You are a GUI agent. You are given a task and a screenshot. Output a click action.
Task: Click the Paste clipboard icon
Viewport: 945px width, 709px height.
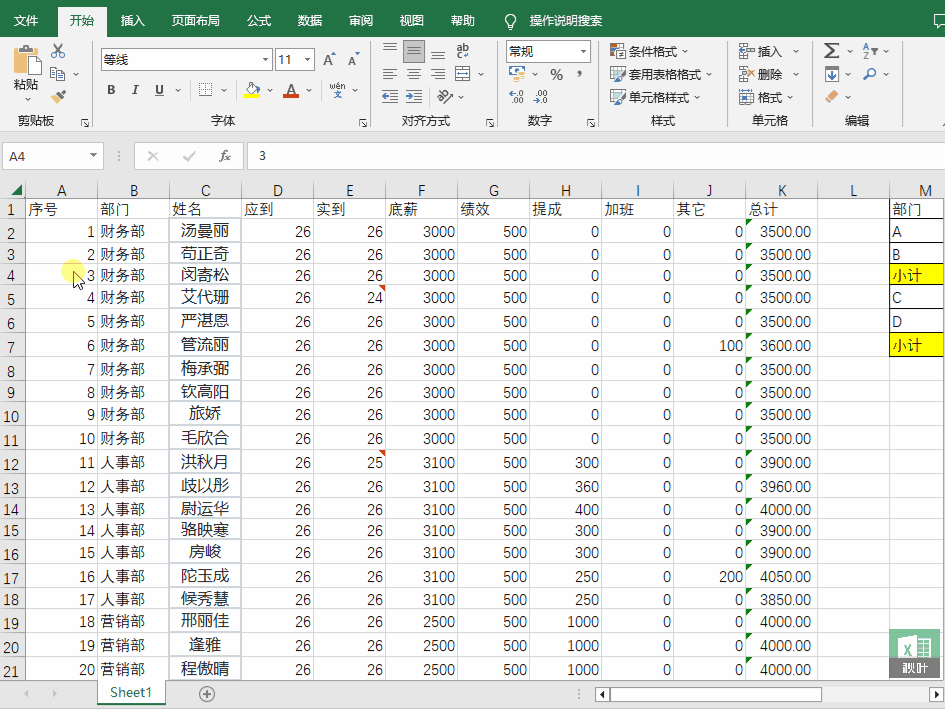coord(27,60)
